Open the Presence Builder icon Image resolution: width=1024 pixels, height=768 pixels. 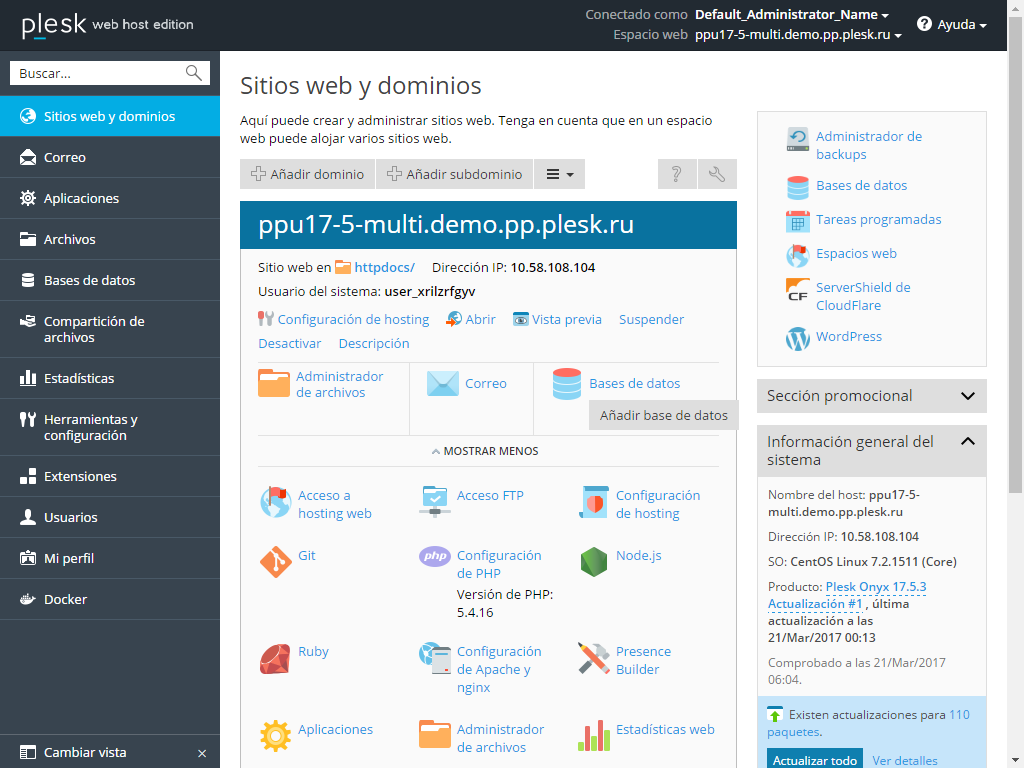click(x=594, y=658)
